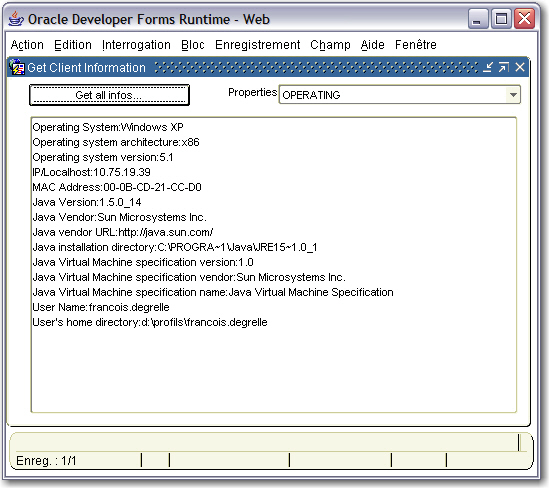Click the Get Client Information form icon
This screenshot has height=488, width=549.
point(17,67)
